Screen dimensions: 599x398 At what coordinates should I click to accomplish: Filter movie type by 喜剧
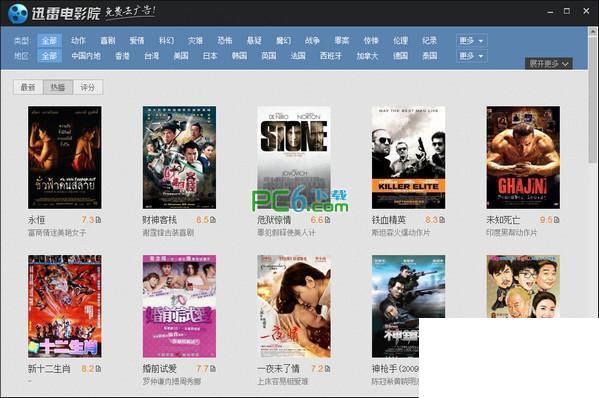tap(108, 40)
